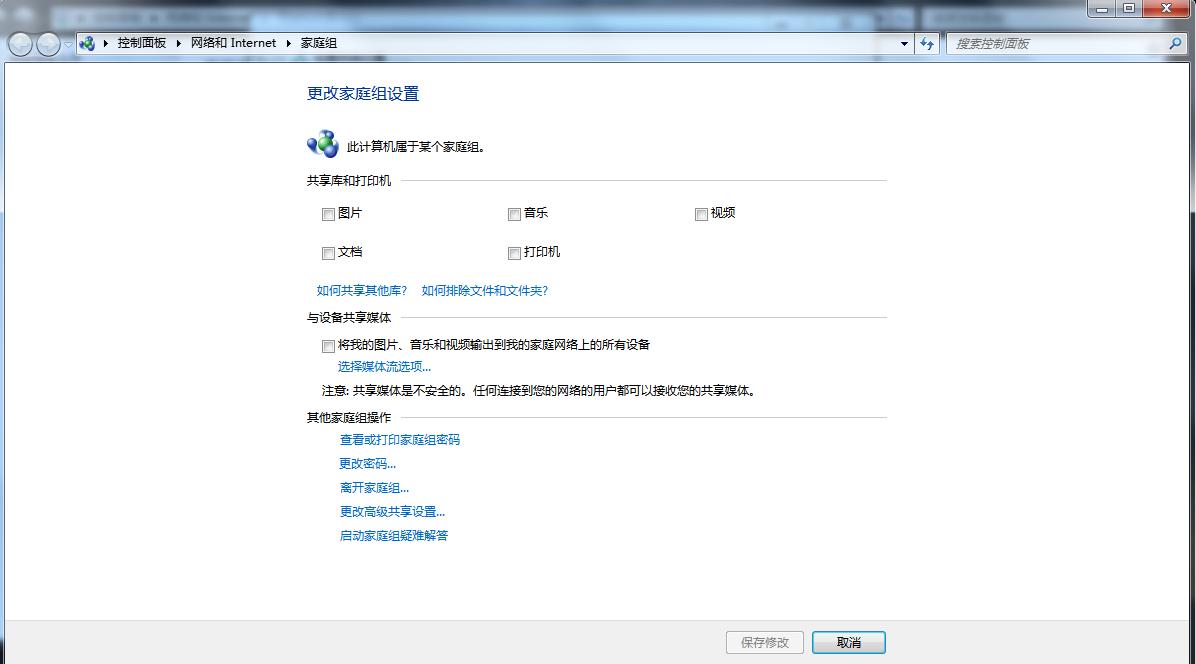
Task: Enable the 文档 sharing checkbox
Action: click(x=328, y=253)
